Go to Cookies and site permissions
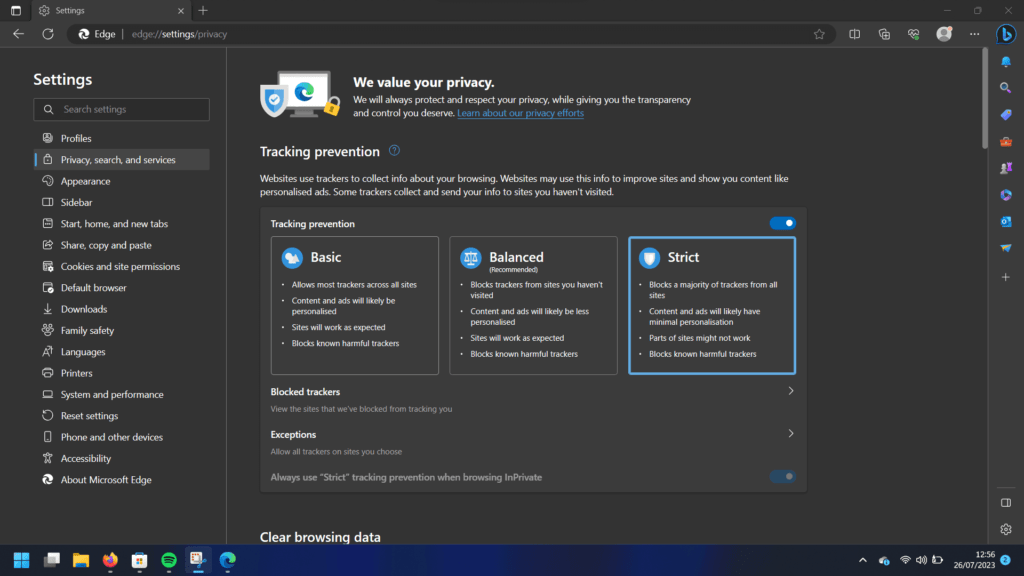Screen dimensions: 1024x576 click(120, 267)
